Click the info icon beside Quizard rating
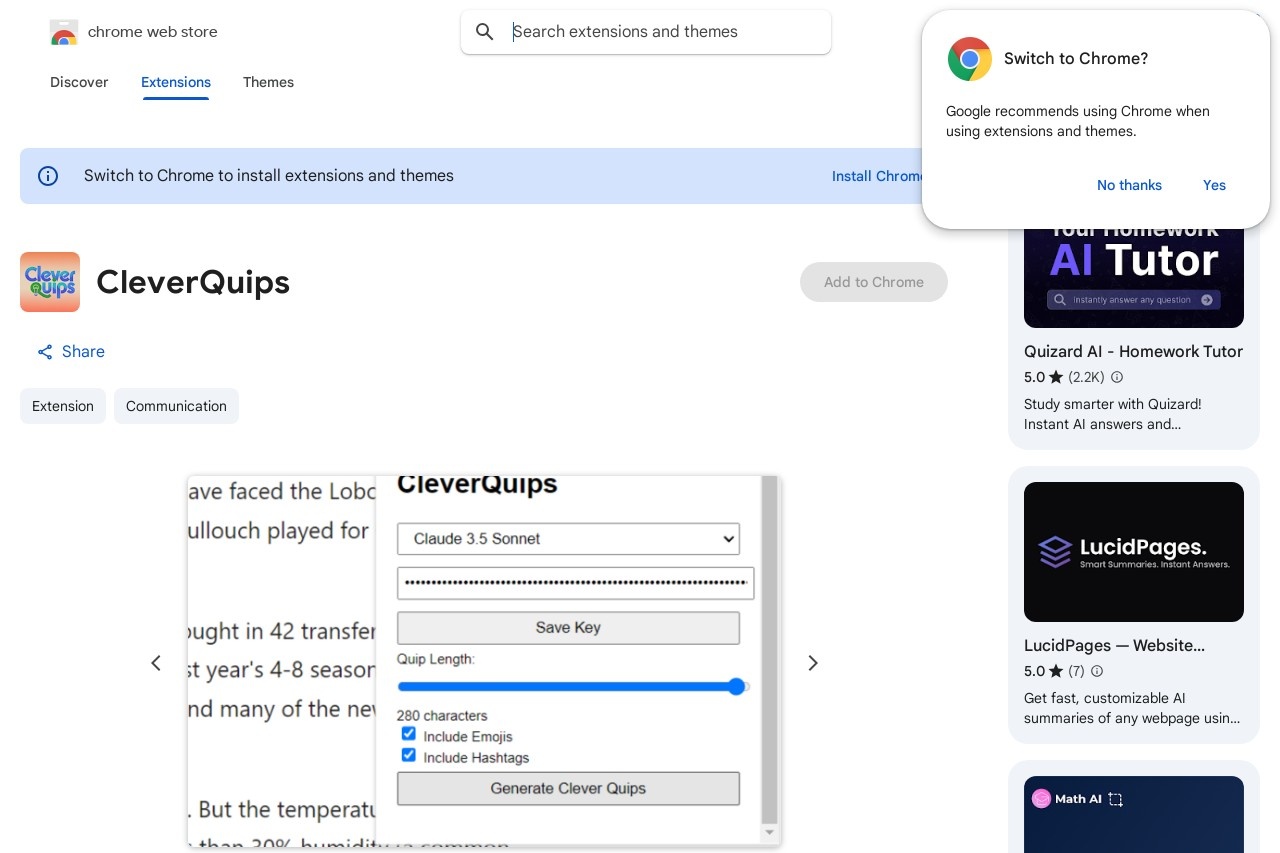Viewport: 1280px width, 853px height. coord(1117,377)
